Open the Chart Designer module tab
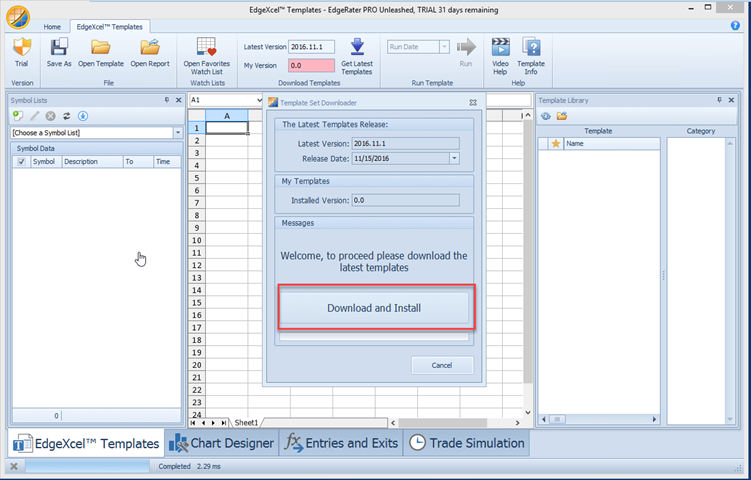This screenshot has height=480, width=751. pyautogui.click(x=222, y=443)
